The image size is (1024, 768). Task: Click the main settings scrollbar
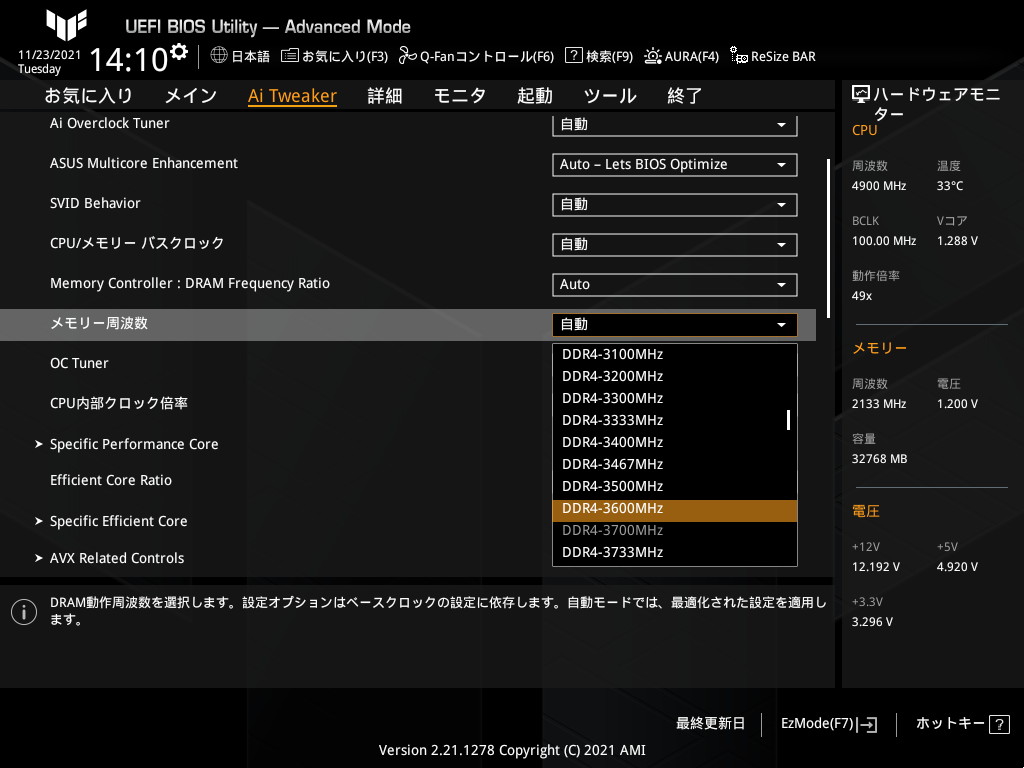829,238
